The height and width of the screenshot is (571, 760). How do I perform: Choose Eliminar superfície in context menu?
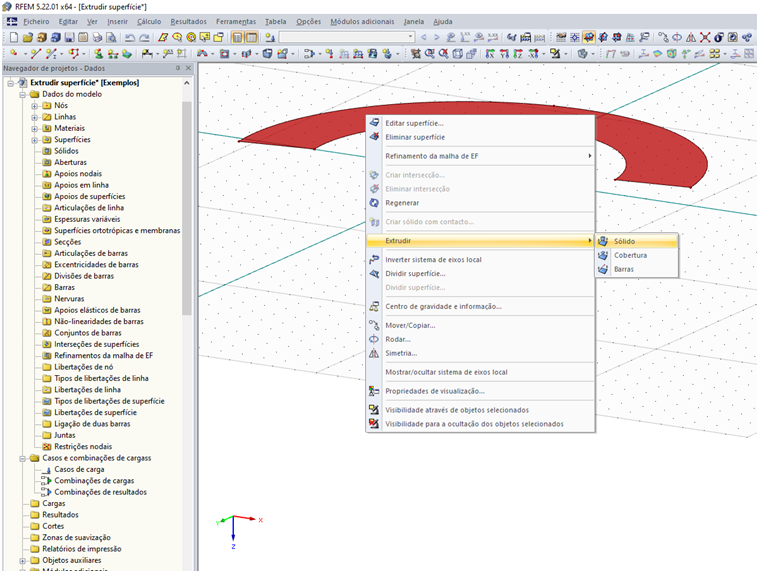coord(480,137)
